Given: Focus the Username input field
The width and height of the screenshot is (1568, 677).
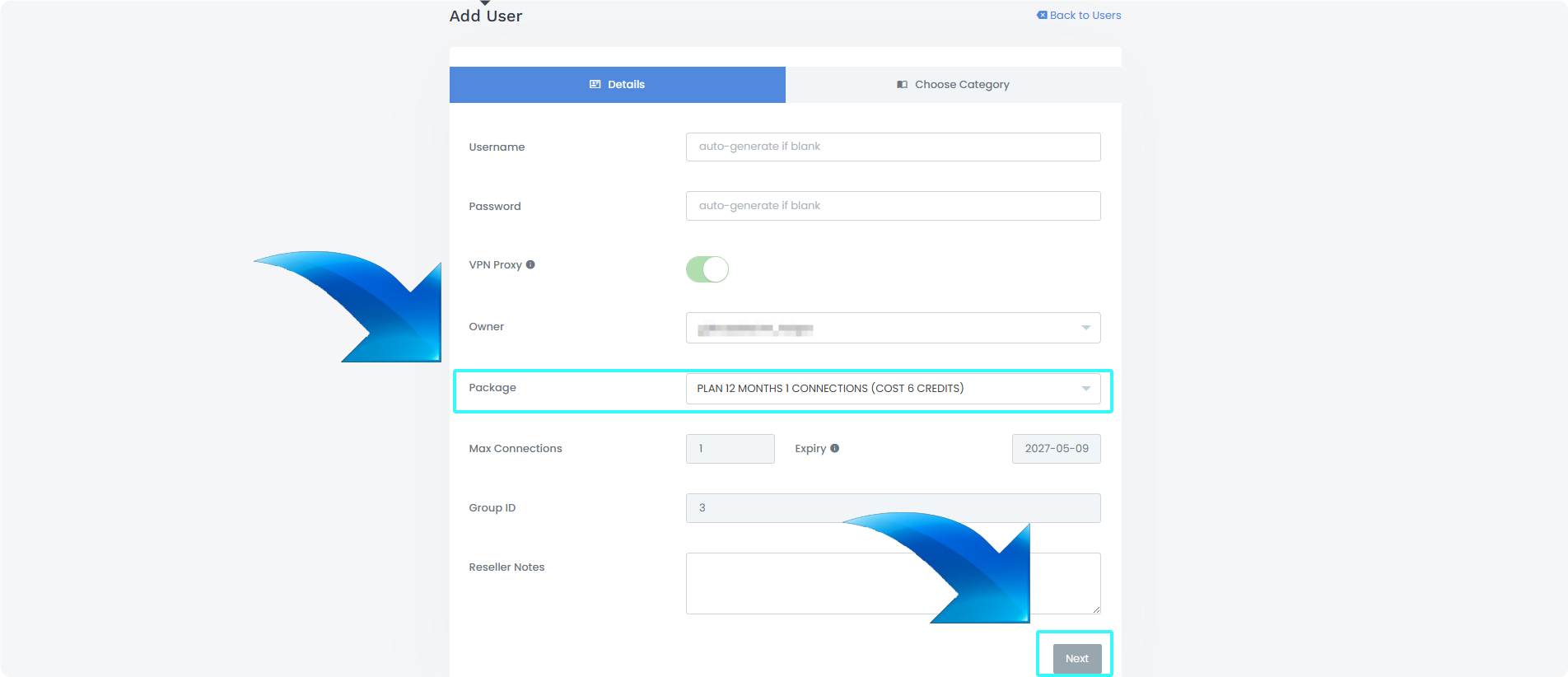Looking at the screenshot, I should (x=893, y=147).
